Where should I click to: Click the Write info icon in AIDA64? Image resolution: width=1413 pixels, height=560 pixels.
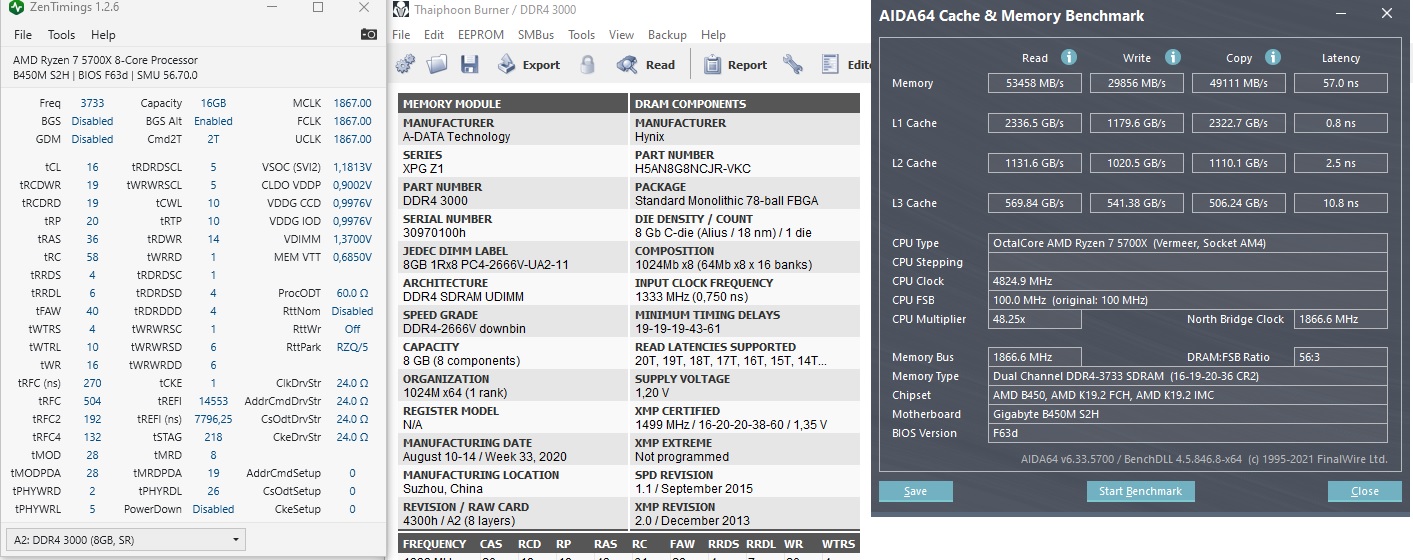pyautogui.click(x=1173, y=58)
